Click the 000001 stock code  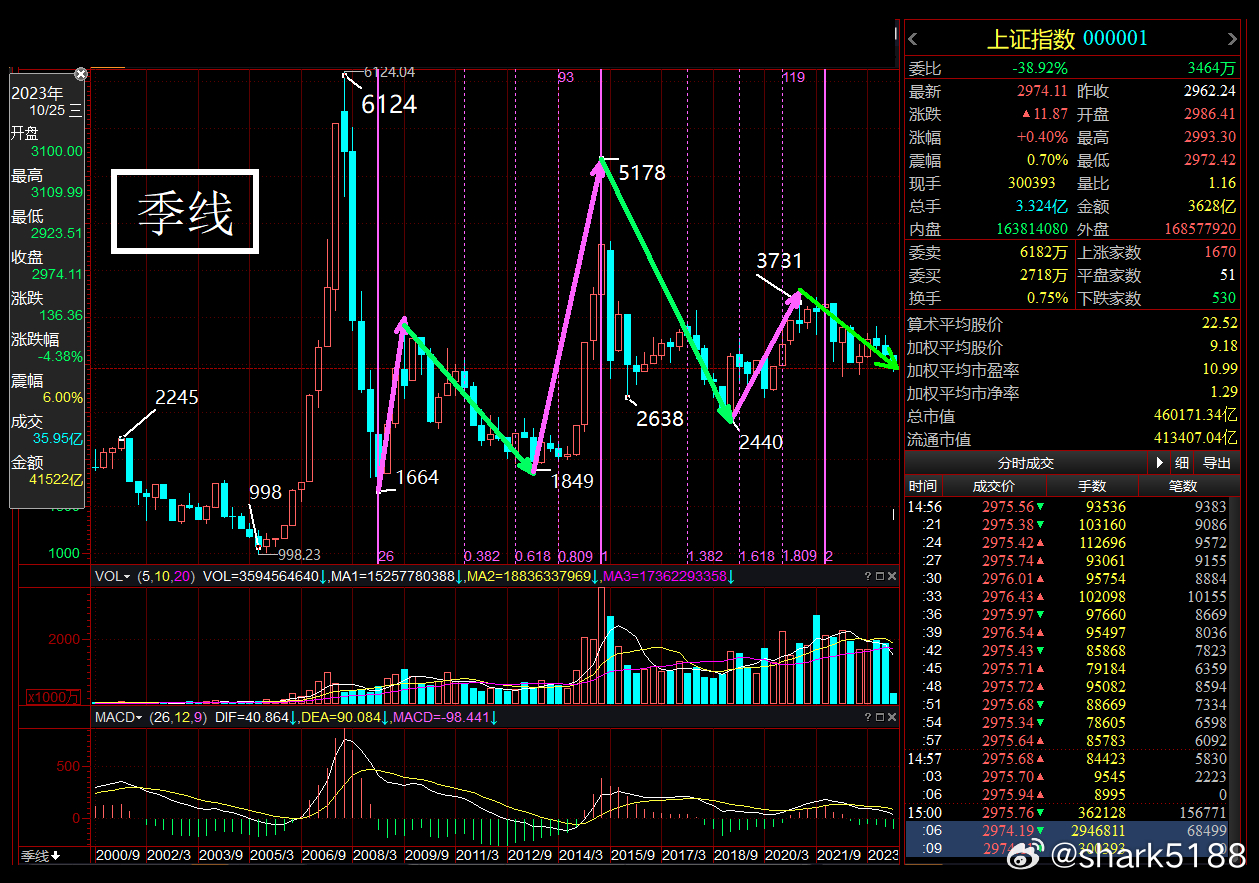(x=1116, y=39)
